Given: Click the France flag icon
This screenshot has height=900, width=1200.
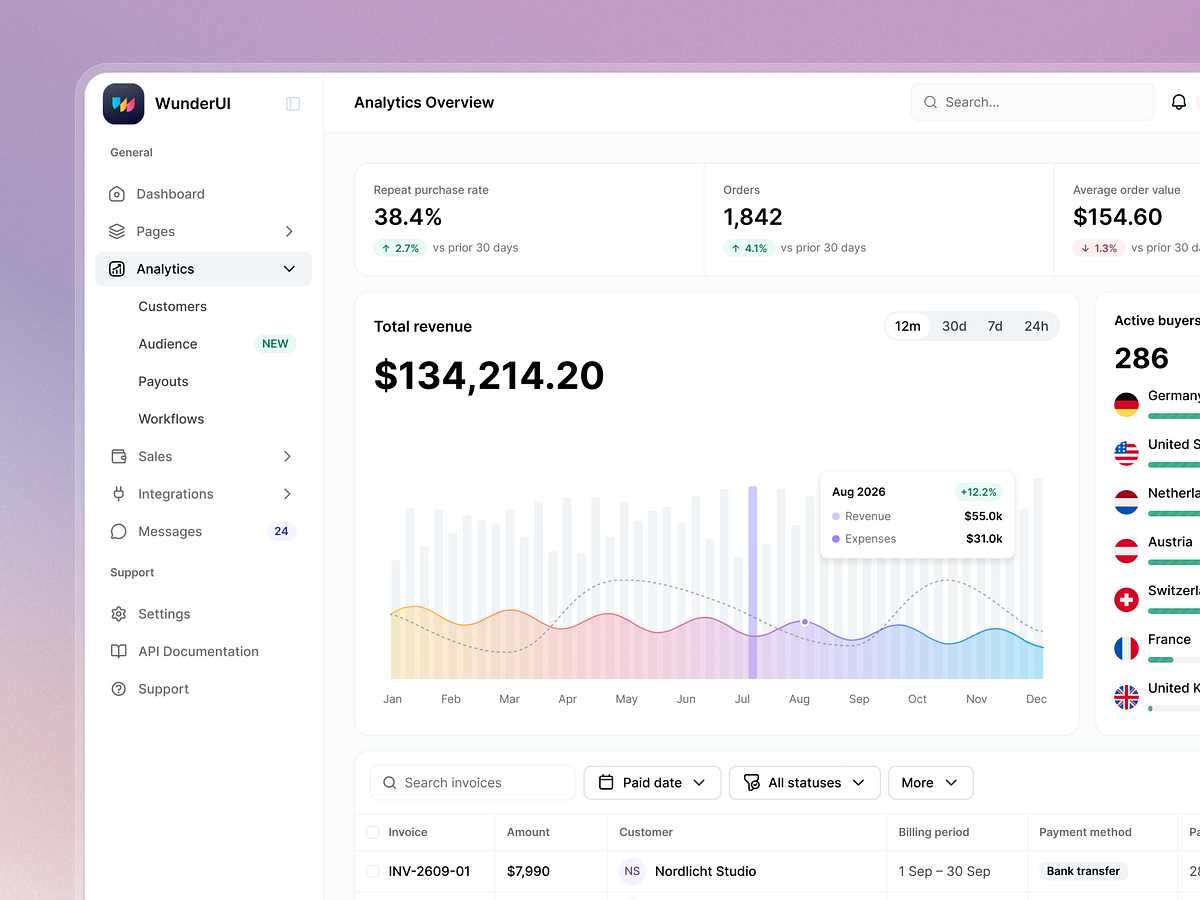Looking at the screenshot, I should click(x=1126, y=648).
